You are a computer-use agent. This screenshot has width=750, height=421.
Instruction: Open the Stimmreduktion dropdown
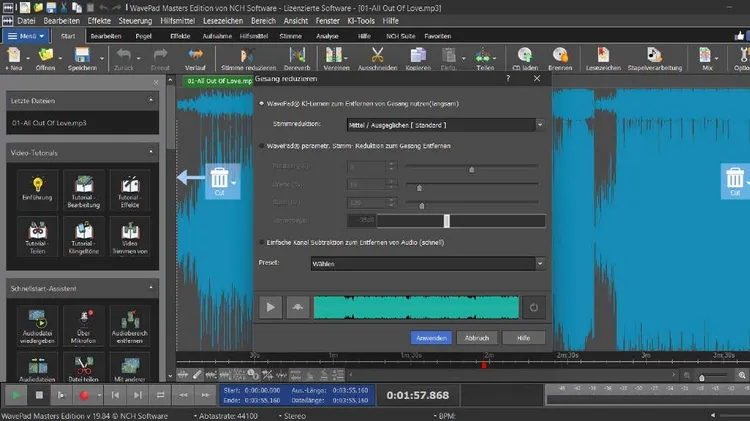click(x=540, y=125)
